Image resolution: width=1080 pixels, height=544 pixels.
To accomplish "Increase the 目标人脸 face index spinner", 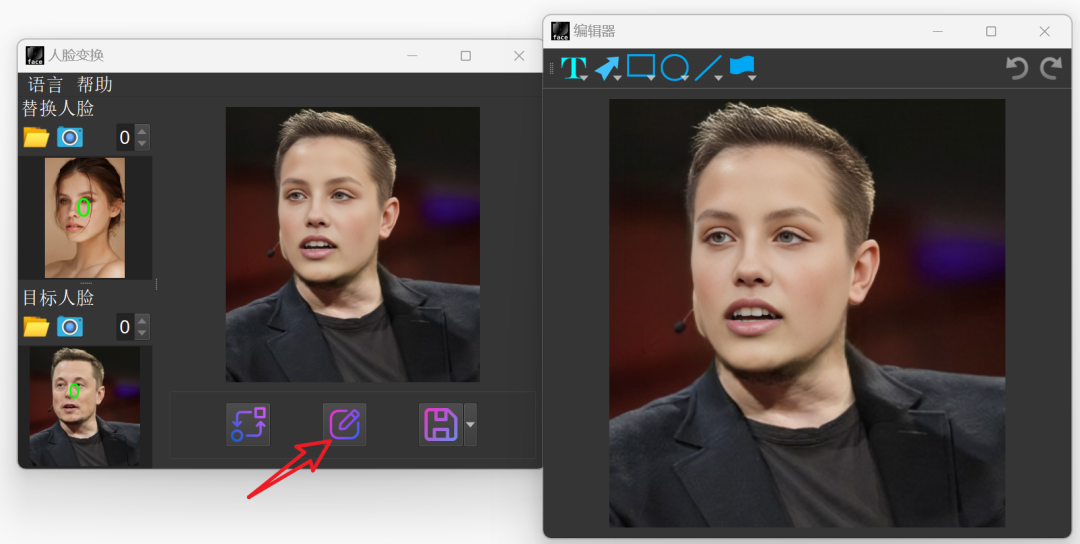I will pos(143,320).
